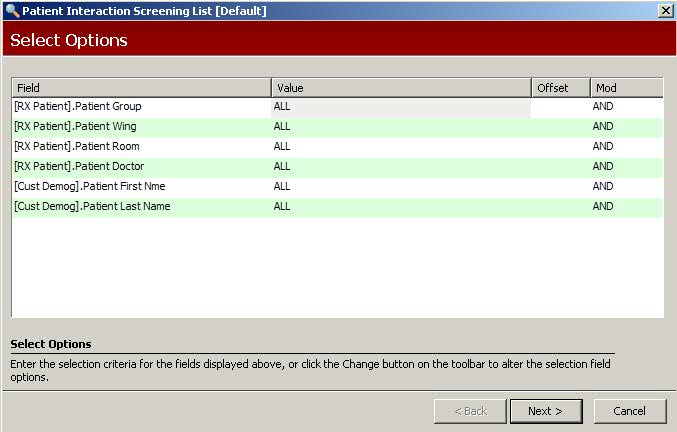Select the [Cust Demog].Patient Last Name row
Viewport: 677px width, 432px height.
(337, 206)
